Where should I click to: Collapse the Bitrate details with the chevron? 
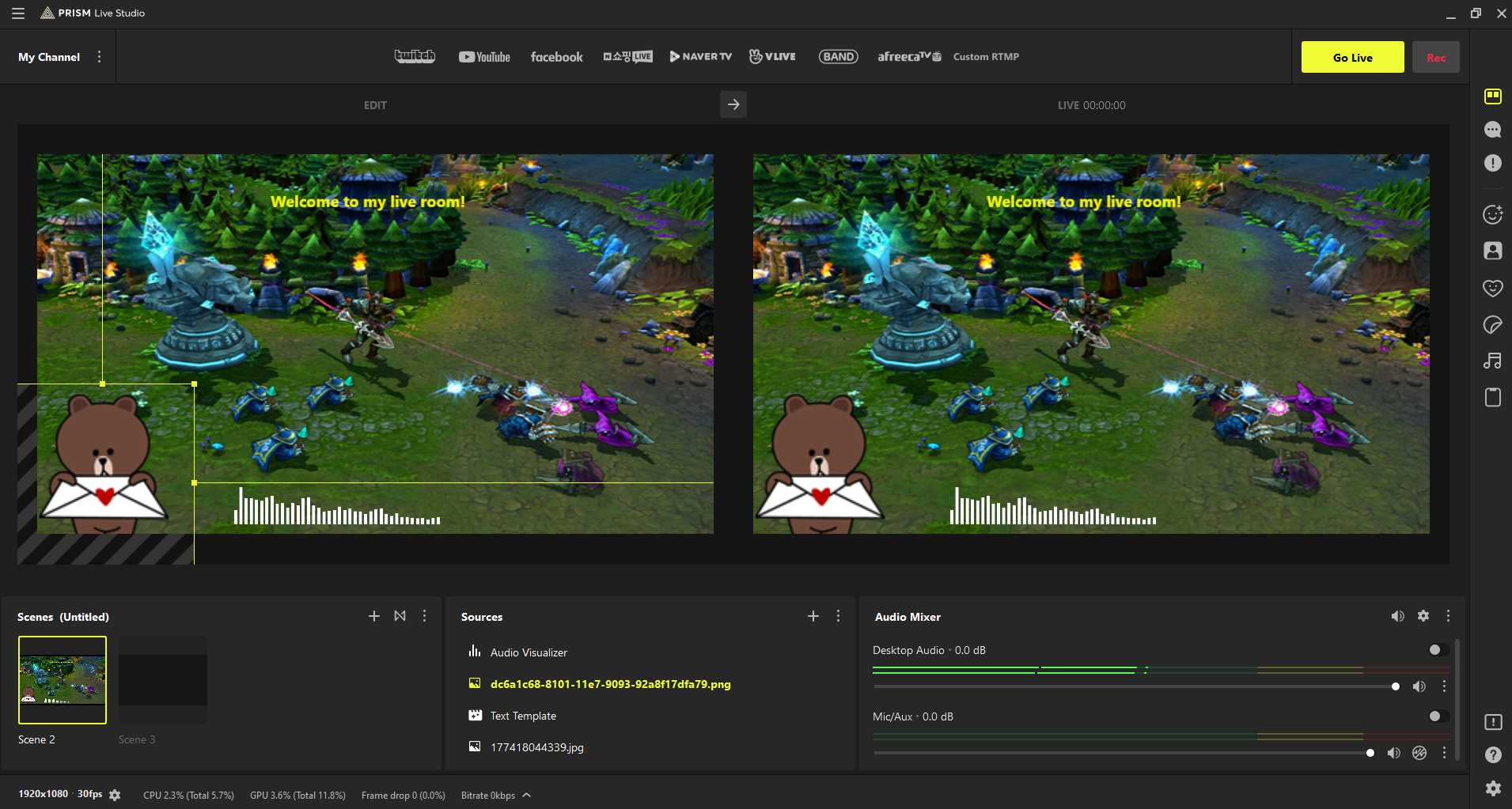[x=525, y=795]
